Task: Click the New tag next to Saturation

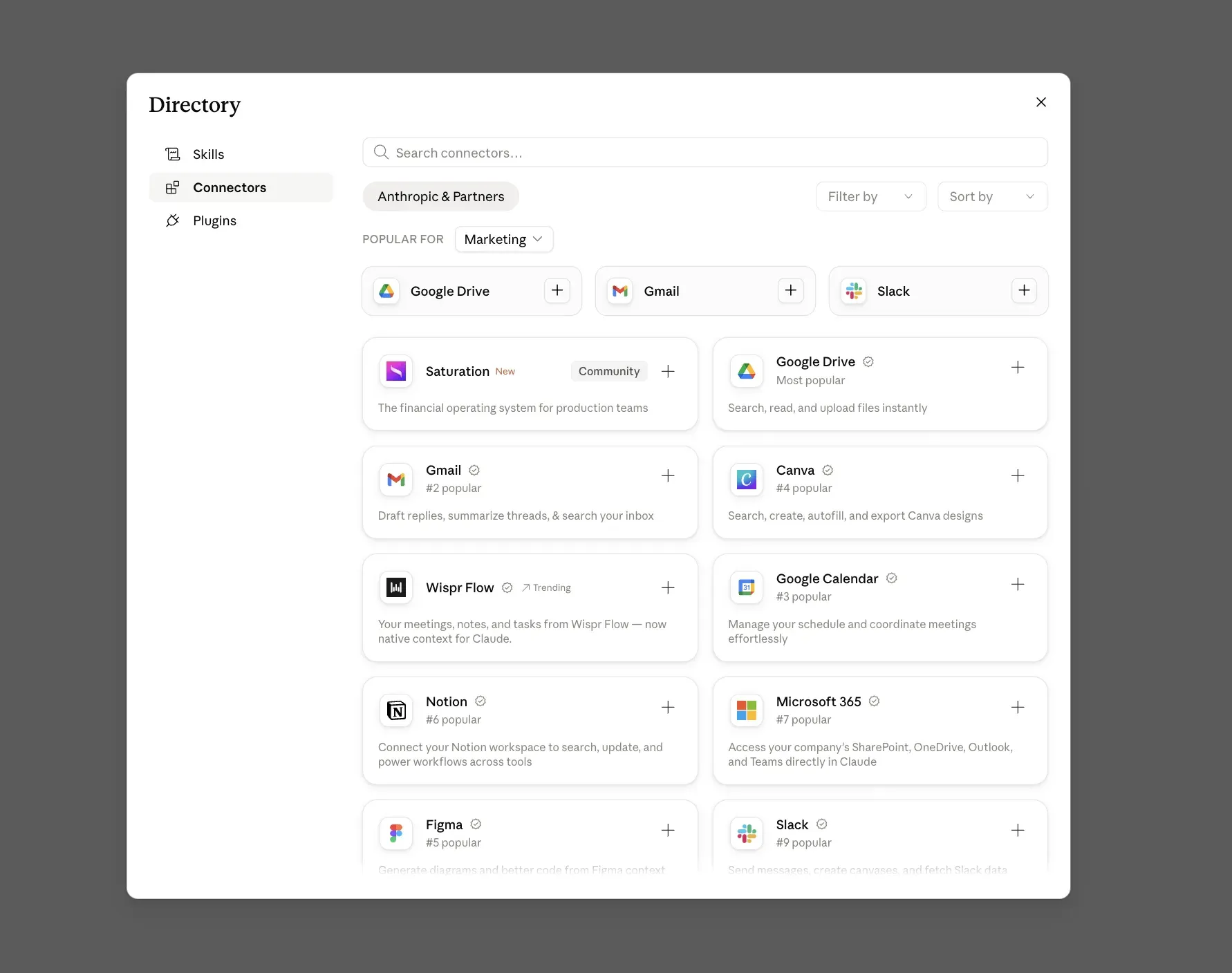Action: pos(505,371)
